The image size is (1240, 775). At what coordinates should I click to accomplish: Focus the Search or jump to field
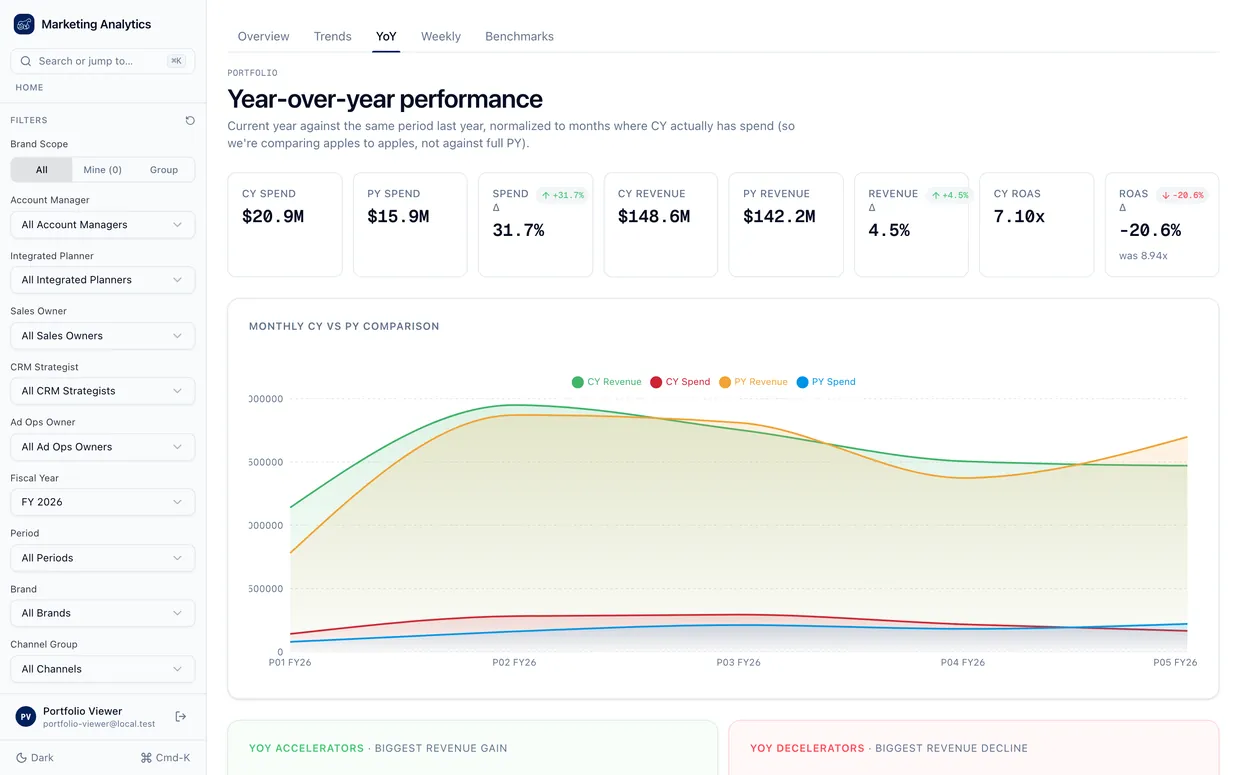(103, 61)
